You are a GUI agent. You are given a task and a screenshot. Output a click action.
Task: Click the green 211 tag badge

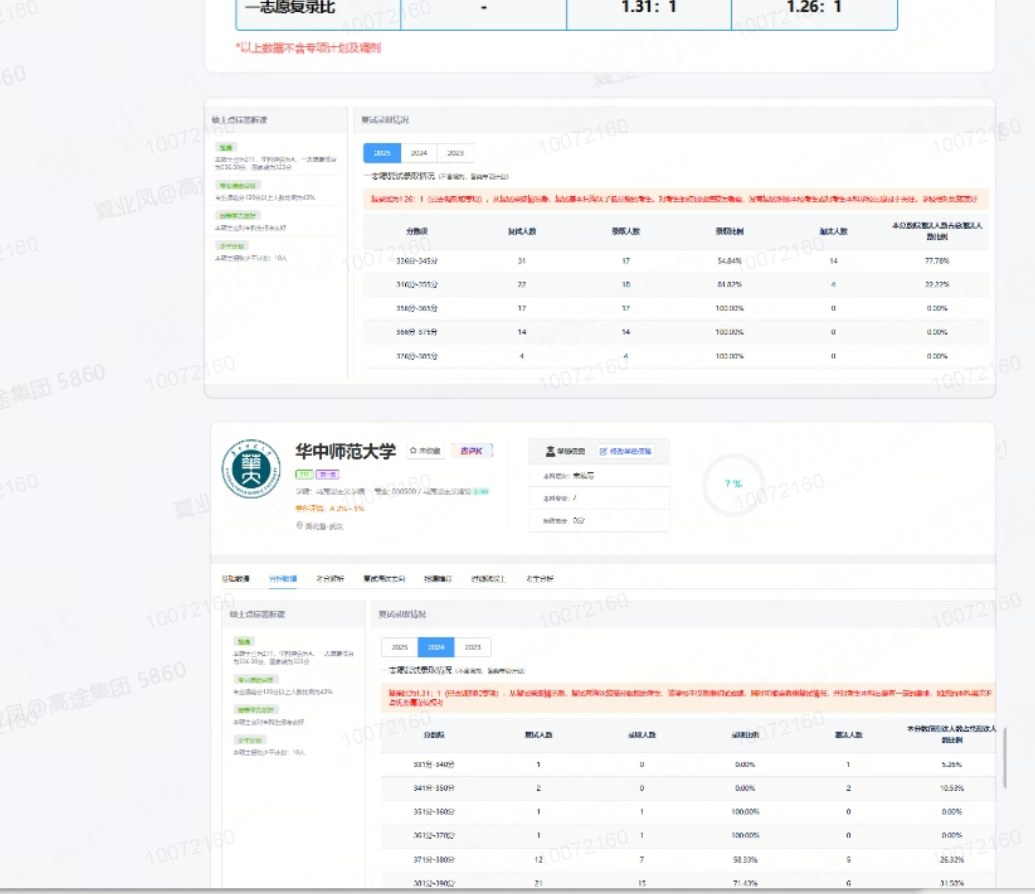(x=304, y=474)
